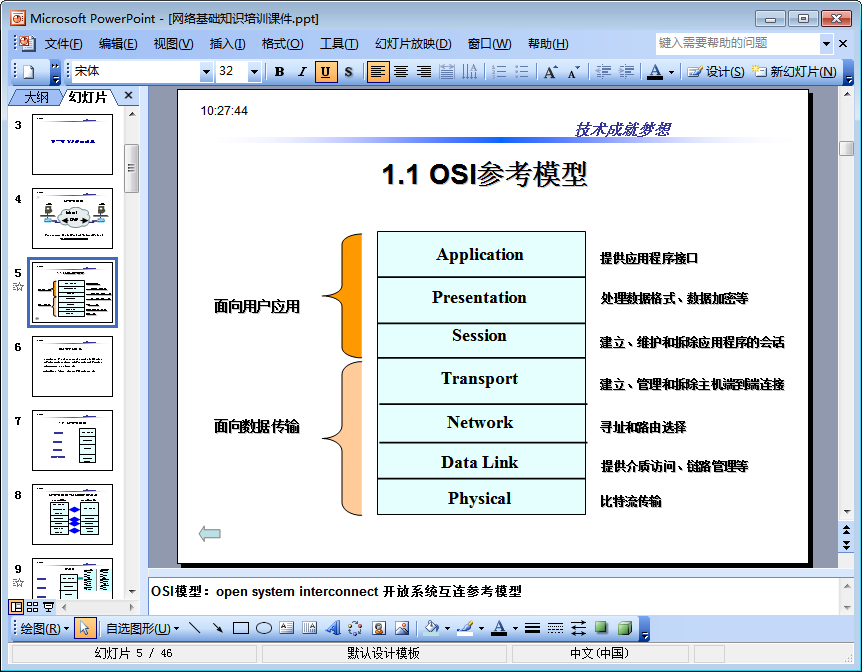Screen dimensions: 862x672
Task: Open Shadow Style options icon
Action: (x=601, y=628)
